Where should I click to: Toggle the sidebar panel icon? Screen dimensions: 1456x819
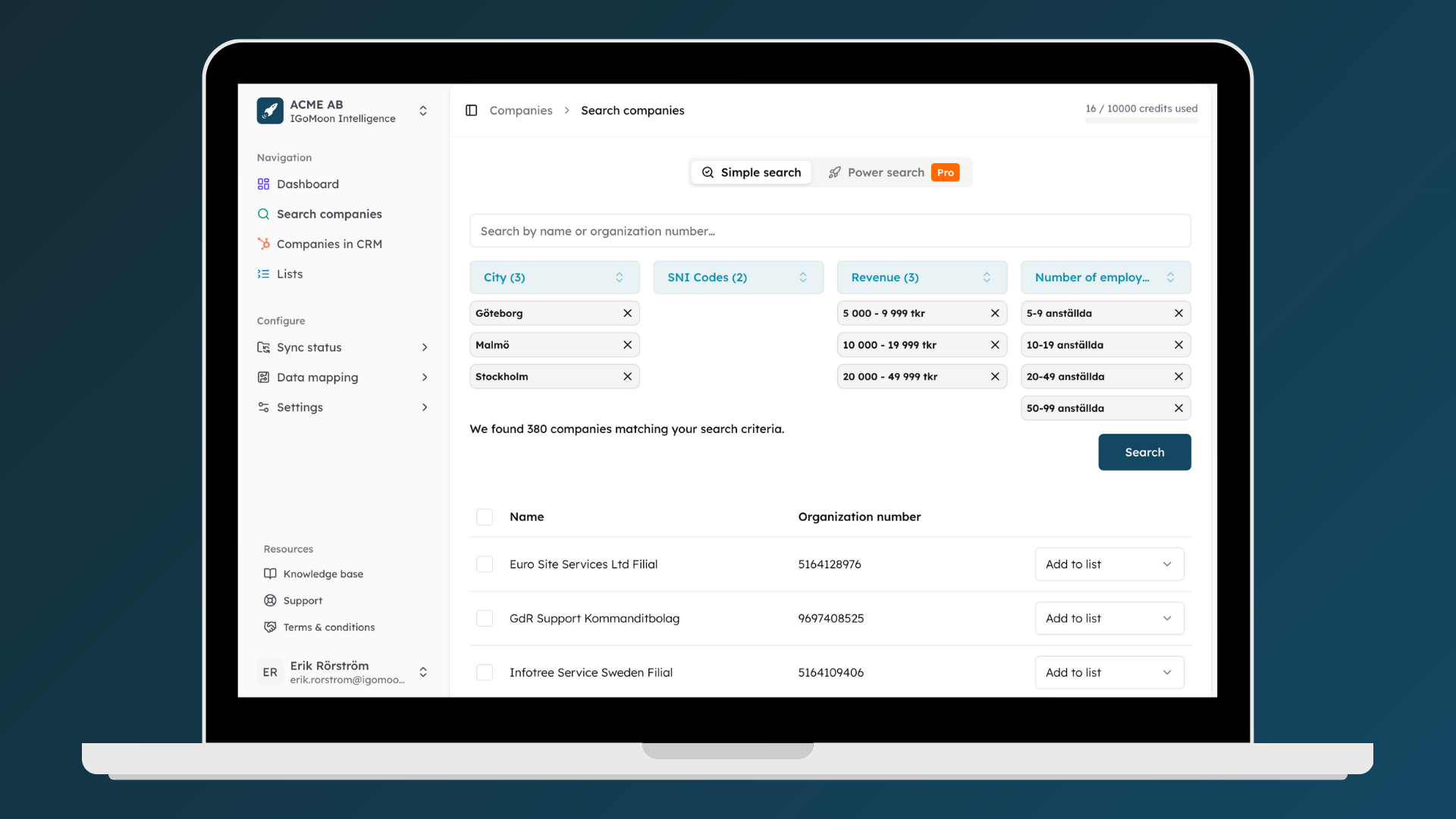point(471,111)
